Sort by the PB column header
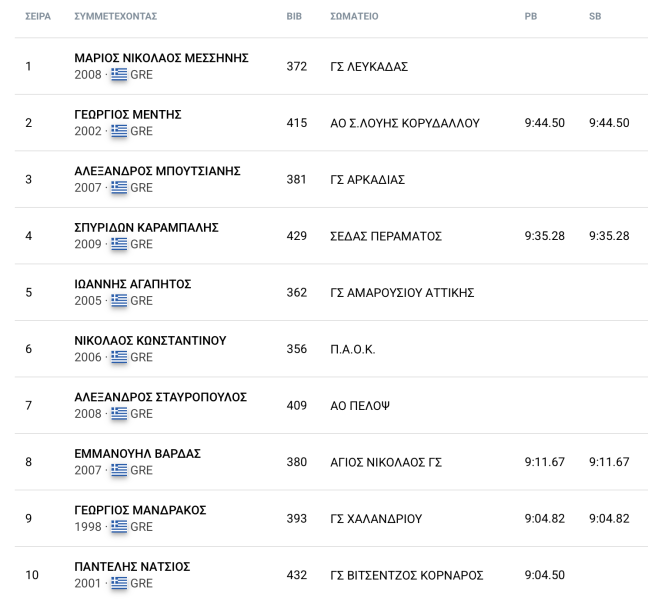Screen dimensions: 648x600 [x=531, y=17]
